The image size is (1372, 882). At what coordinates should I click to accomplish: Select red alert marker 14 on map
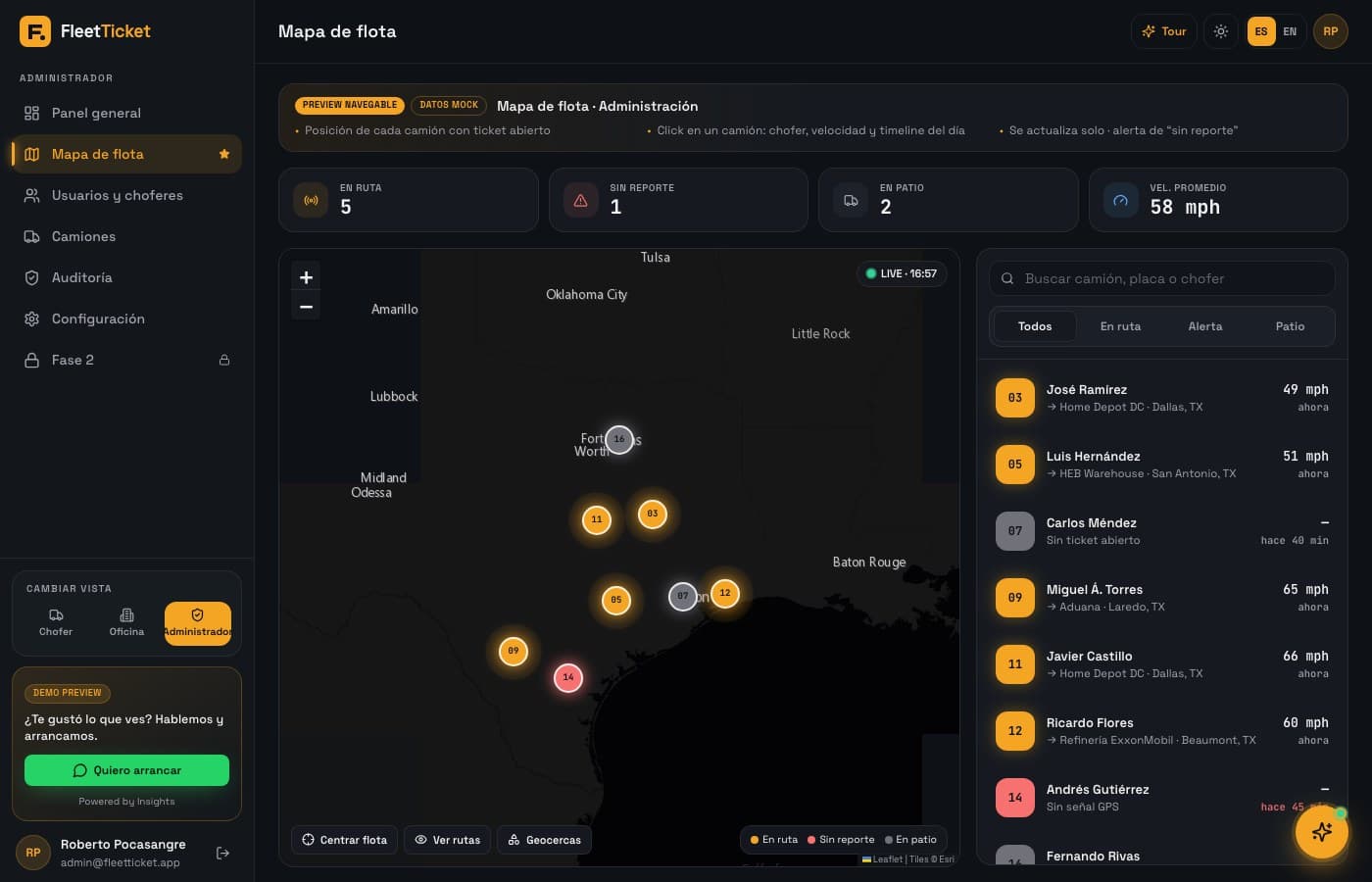(568, 677)
